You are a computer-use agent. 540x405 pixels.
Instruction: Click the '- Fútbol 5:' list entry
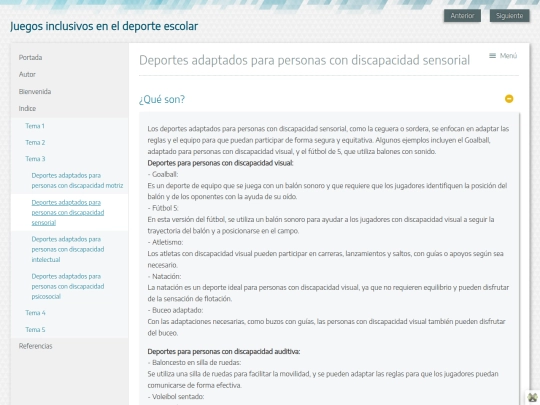point(163,208)
